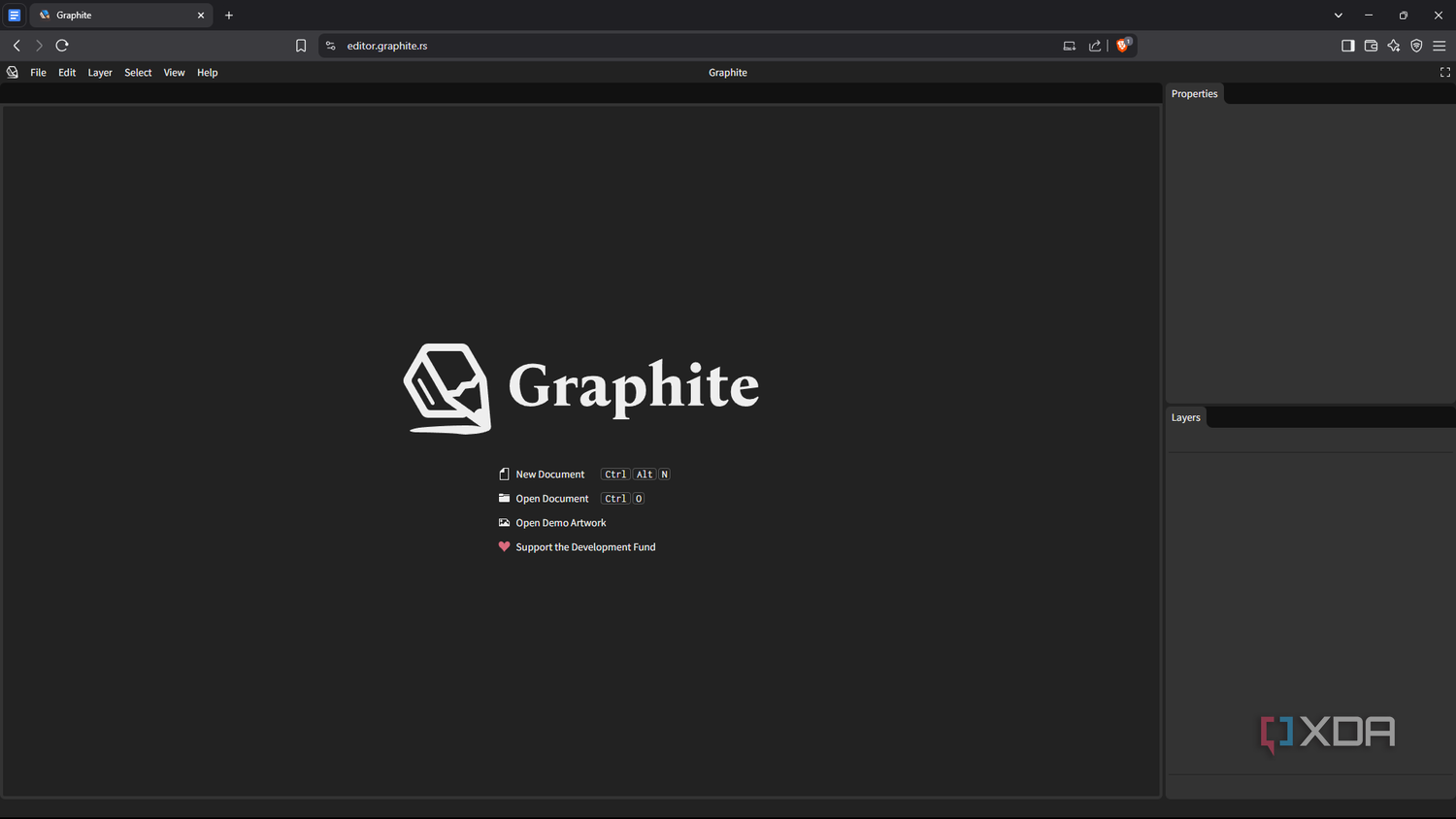Image resolution: width=1456 pixels, height=819 pixels.
Task: Open the Brave Wallet icon
Action: point(1371,46)
